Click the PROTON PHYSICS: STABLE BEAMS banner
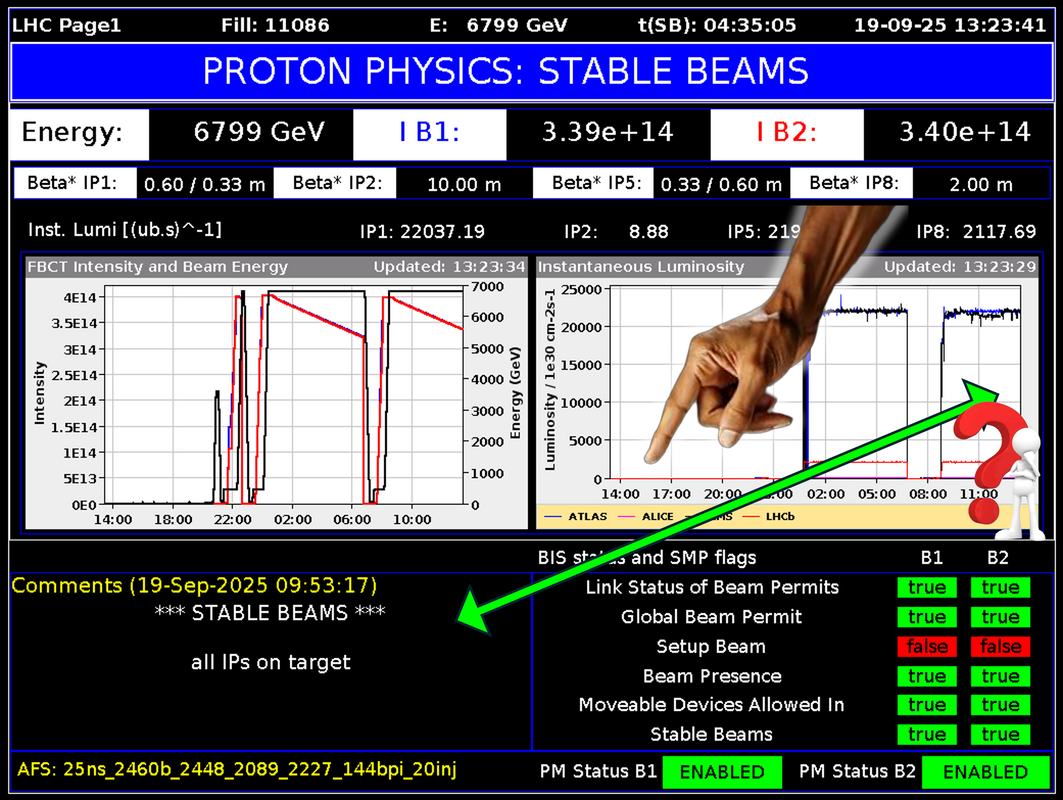 (x=505, y=72)
